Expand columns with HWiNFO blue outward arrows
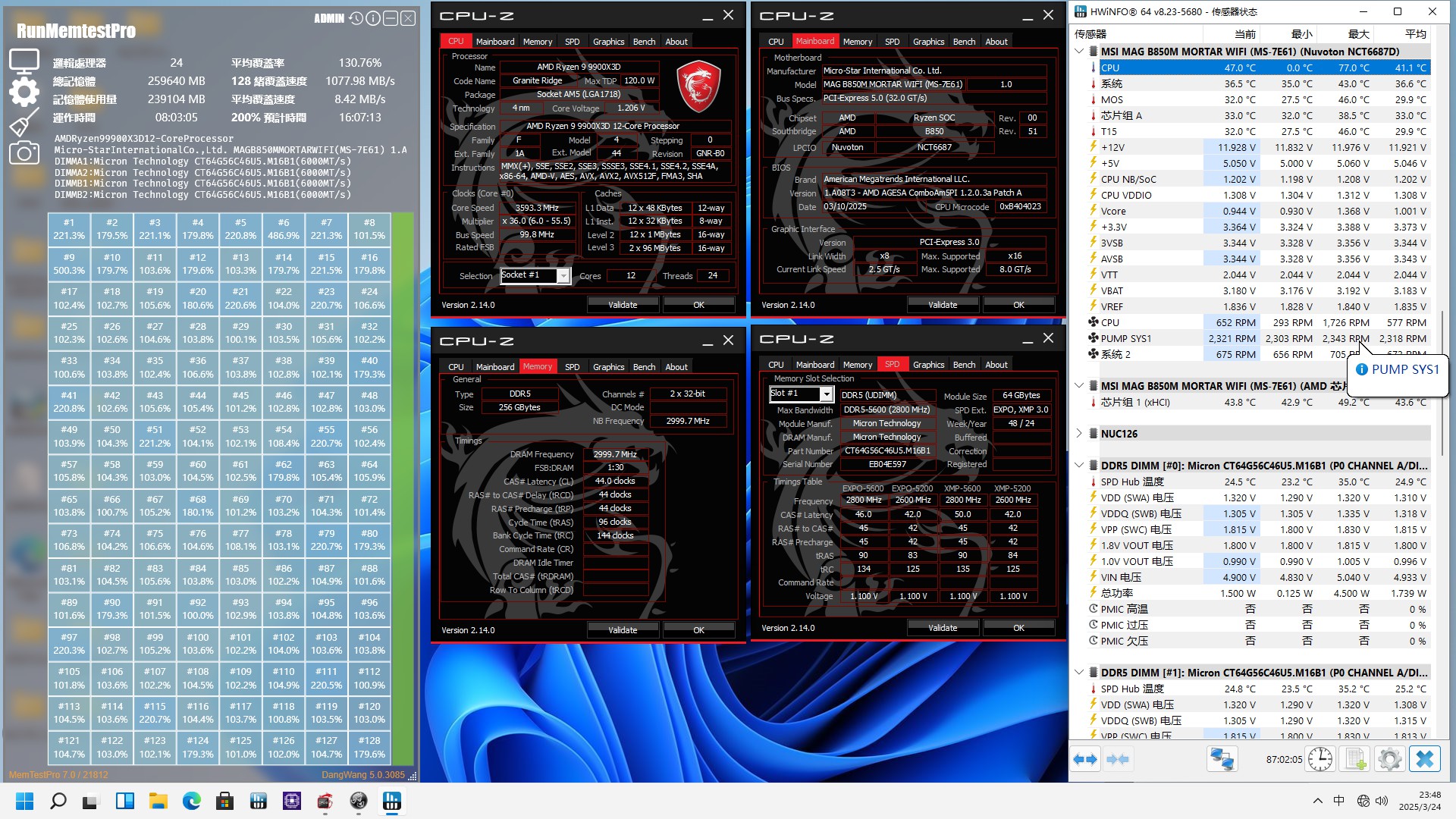 (1085, 759)
